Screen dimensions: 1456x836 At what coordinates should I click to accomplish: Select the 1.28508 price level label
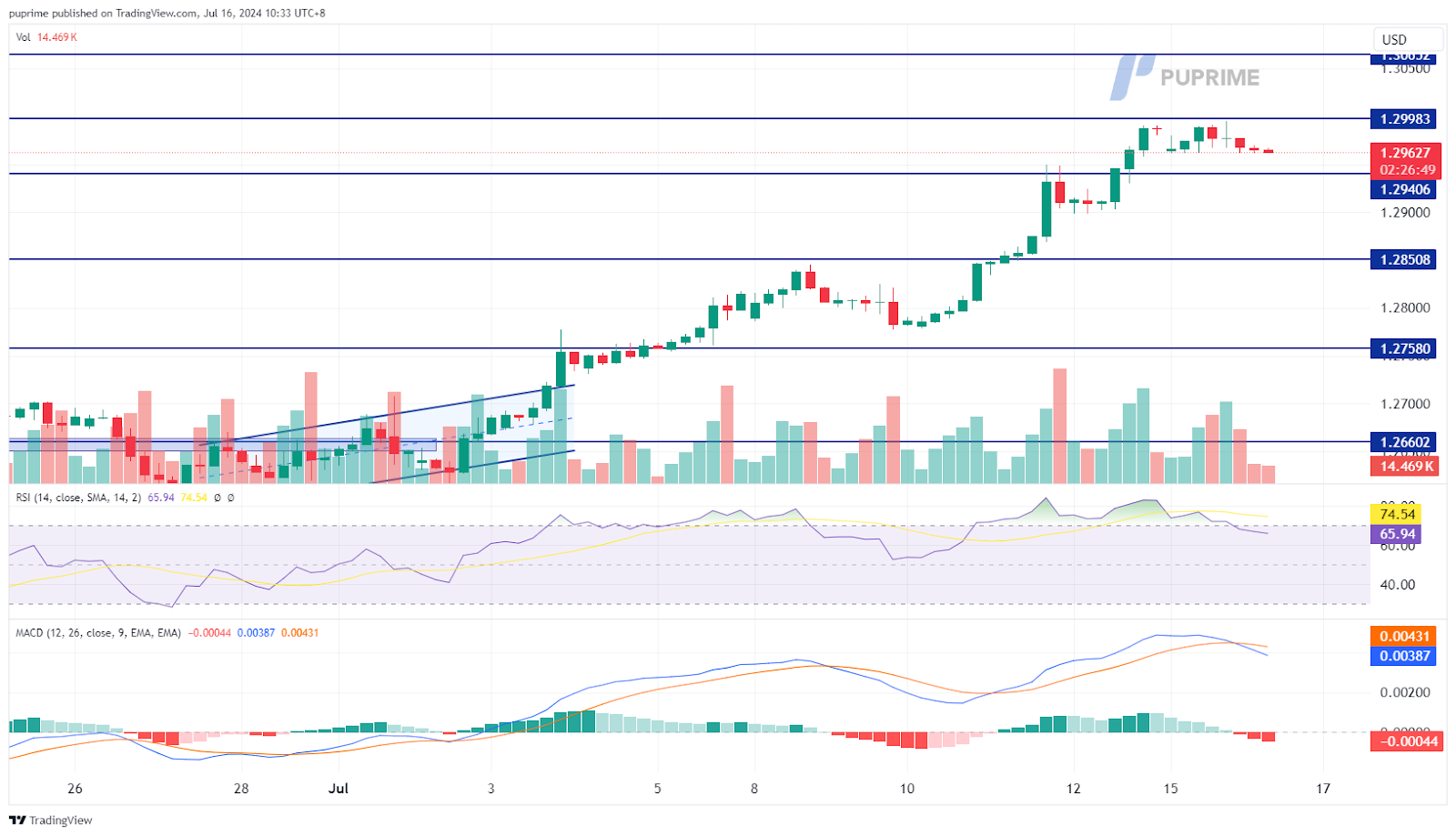pos(1404,259)
